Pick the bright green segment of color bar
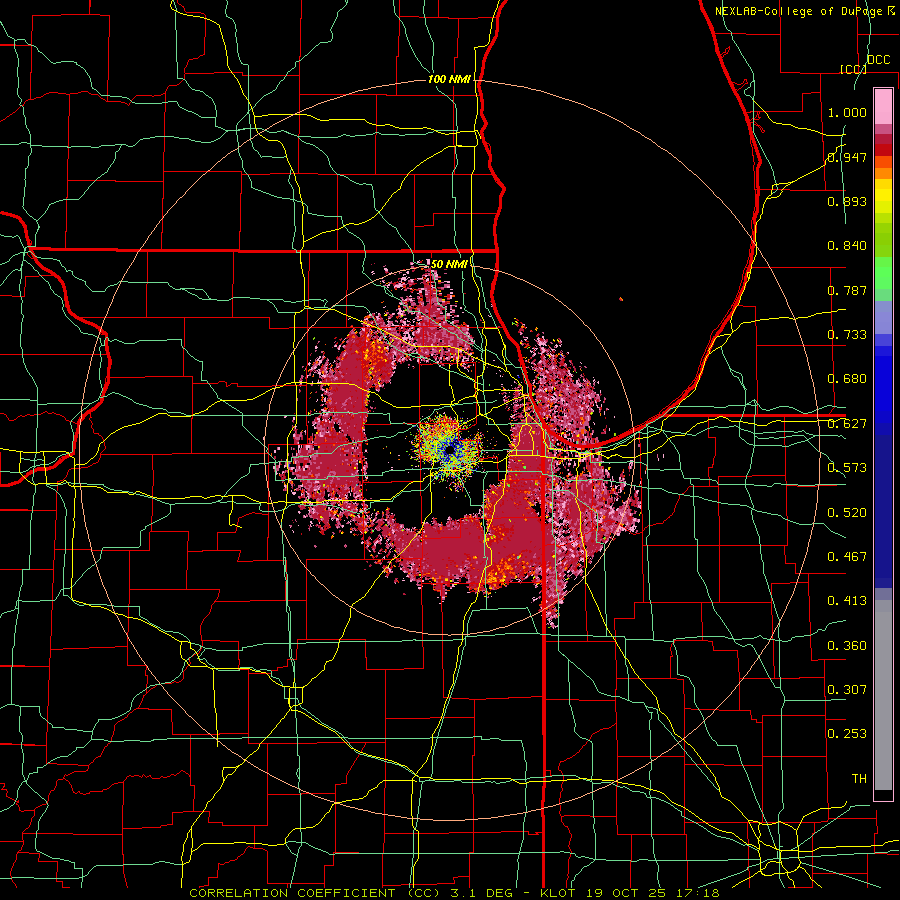 (x=883, y=273)
